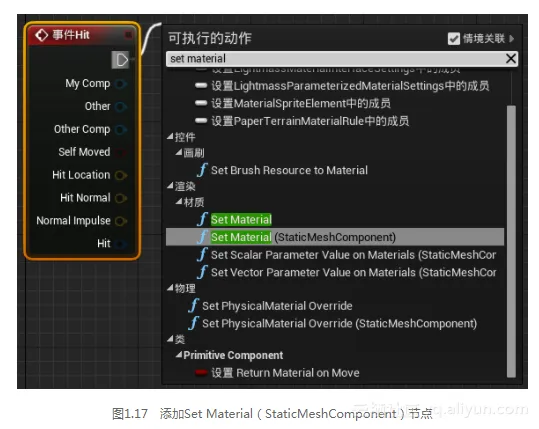Open the arrow beside 情境关联
Image resolution: width=539 pixels, height=429 pixels.
point(512,38)
